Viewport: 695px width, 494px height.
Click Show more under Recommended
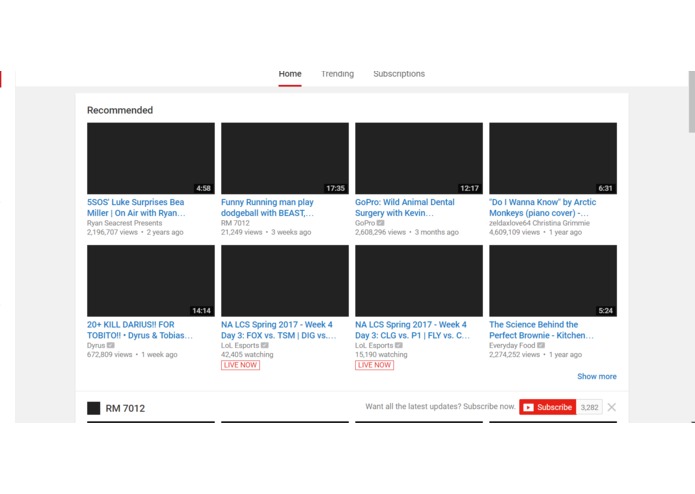click(x=597, y=376)
